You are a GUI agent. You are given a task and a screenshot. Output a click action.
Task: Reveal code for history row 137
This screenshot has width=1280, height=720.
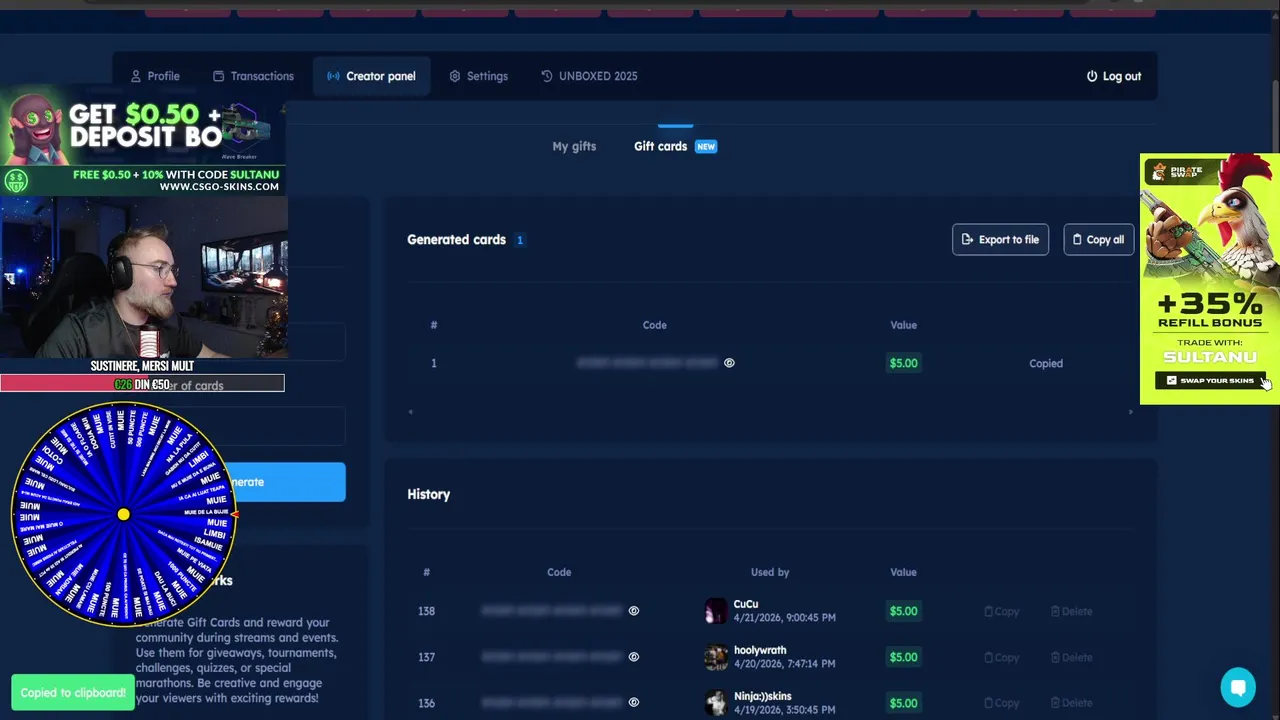[634, 657]
